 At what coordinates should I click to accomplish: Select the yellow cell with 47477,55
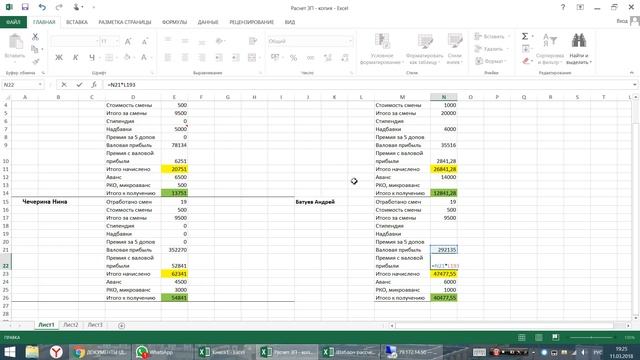pyautogui.click(x=444, y=274)
